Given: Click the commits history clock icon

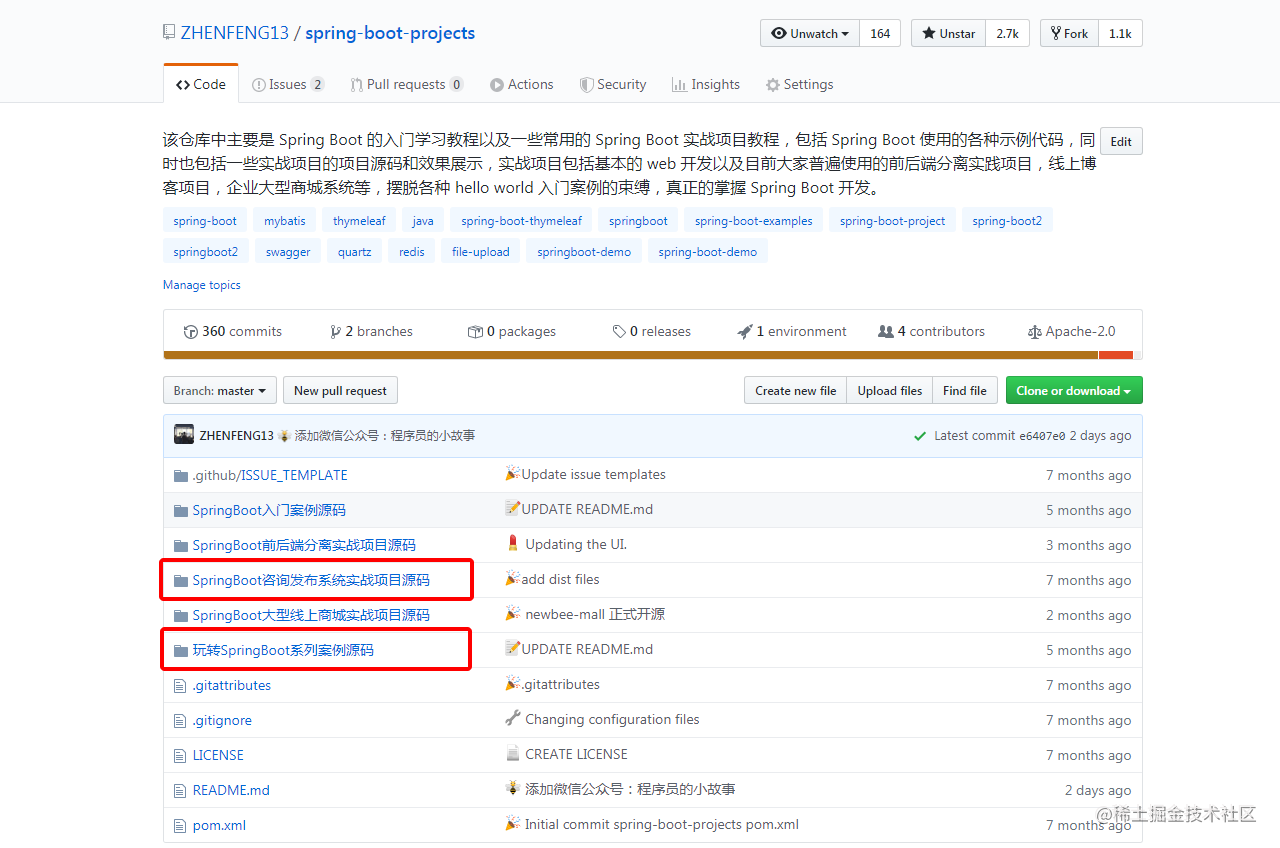Looking at the screenshot, I should 191,331.
